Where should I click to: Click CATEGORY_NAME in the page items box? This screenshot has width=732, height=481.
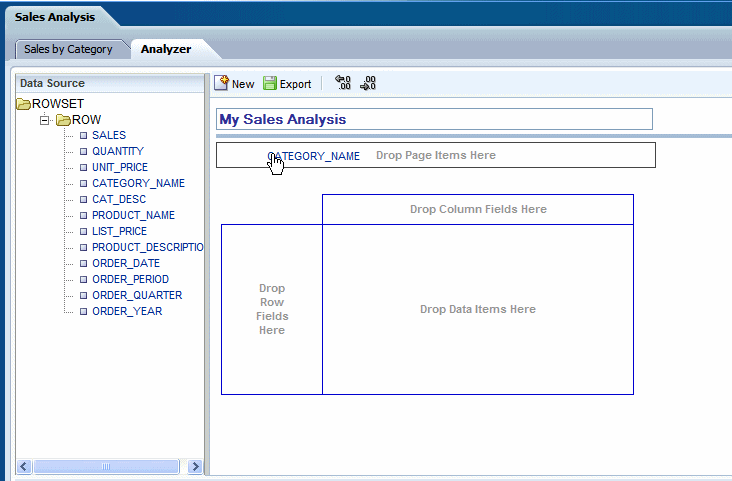[313, 156]
